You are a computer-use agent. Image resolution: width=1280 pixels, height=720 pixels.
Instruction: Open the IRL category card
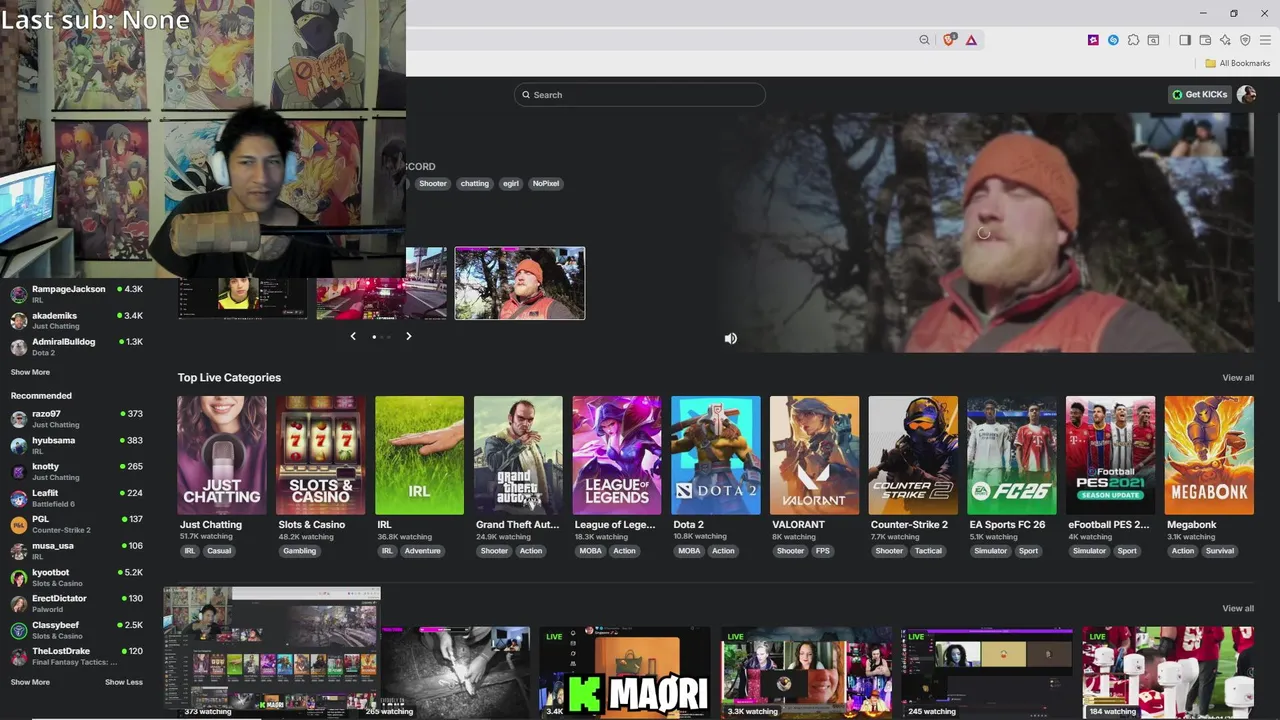click(420, 455)
